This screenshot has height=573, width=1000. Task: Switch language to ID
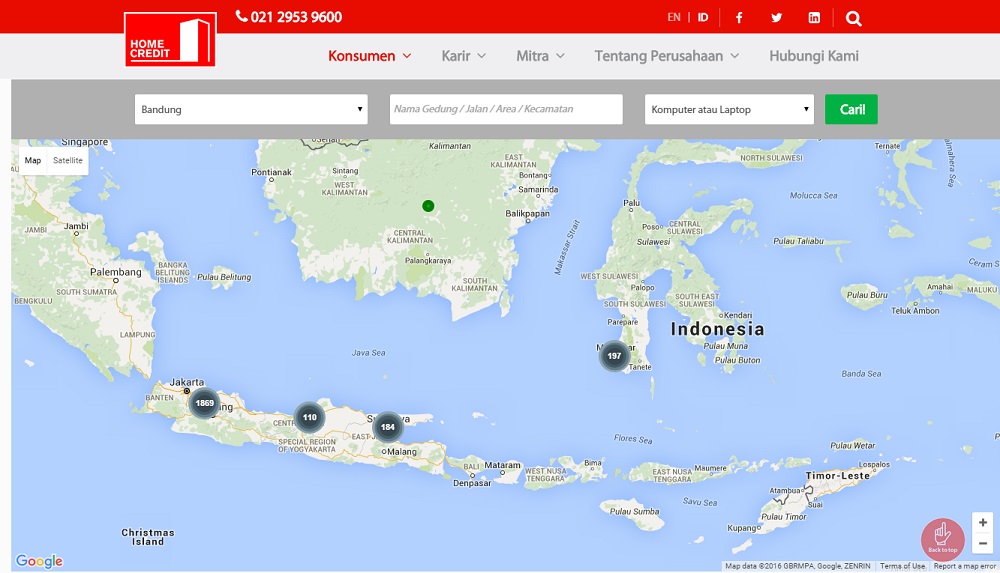coord(702,17)
